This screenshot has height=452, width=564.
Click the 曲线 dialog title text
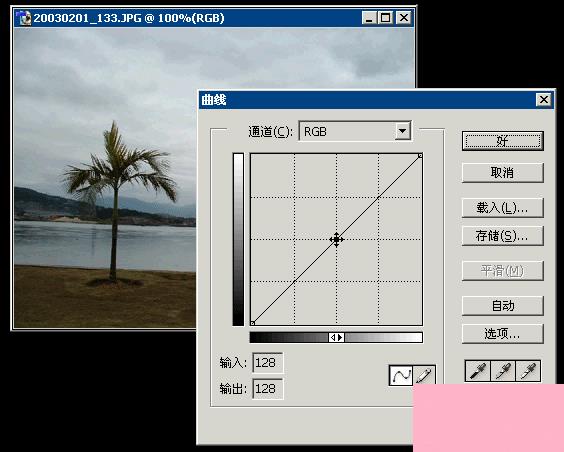pos(214,100)
